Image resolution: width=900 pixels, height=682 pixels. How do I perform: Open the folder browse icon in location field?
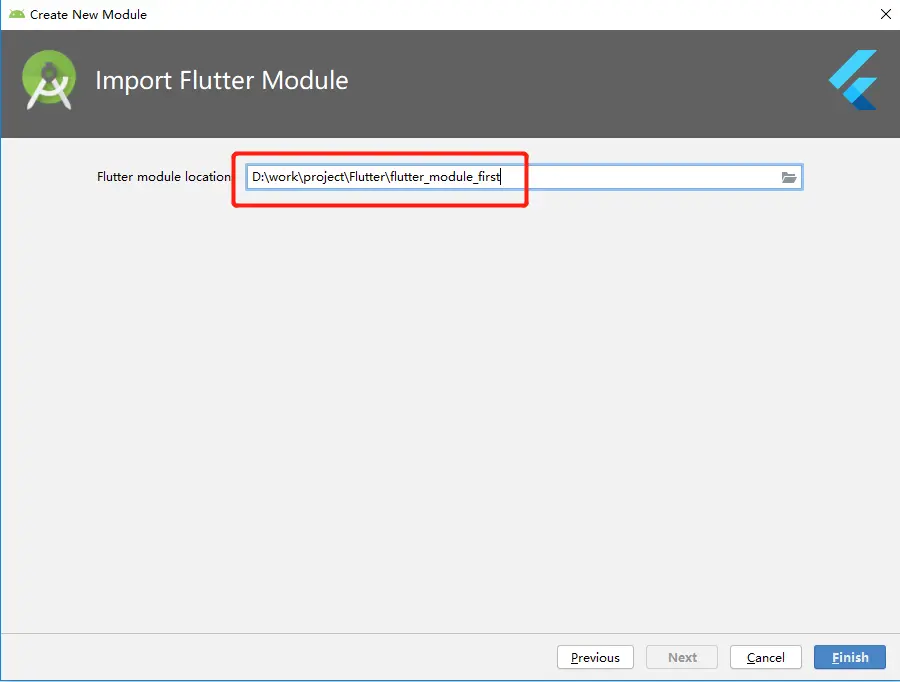pyautogui.click(x=789, y=177)
